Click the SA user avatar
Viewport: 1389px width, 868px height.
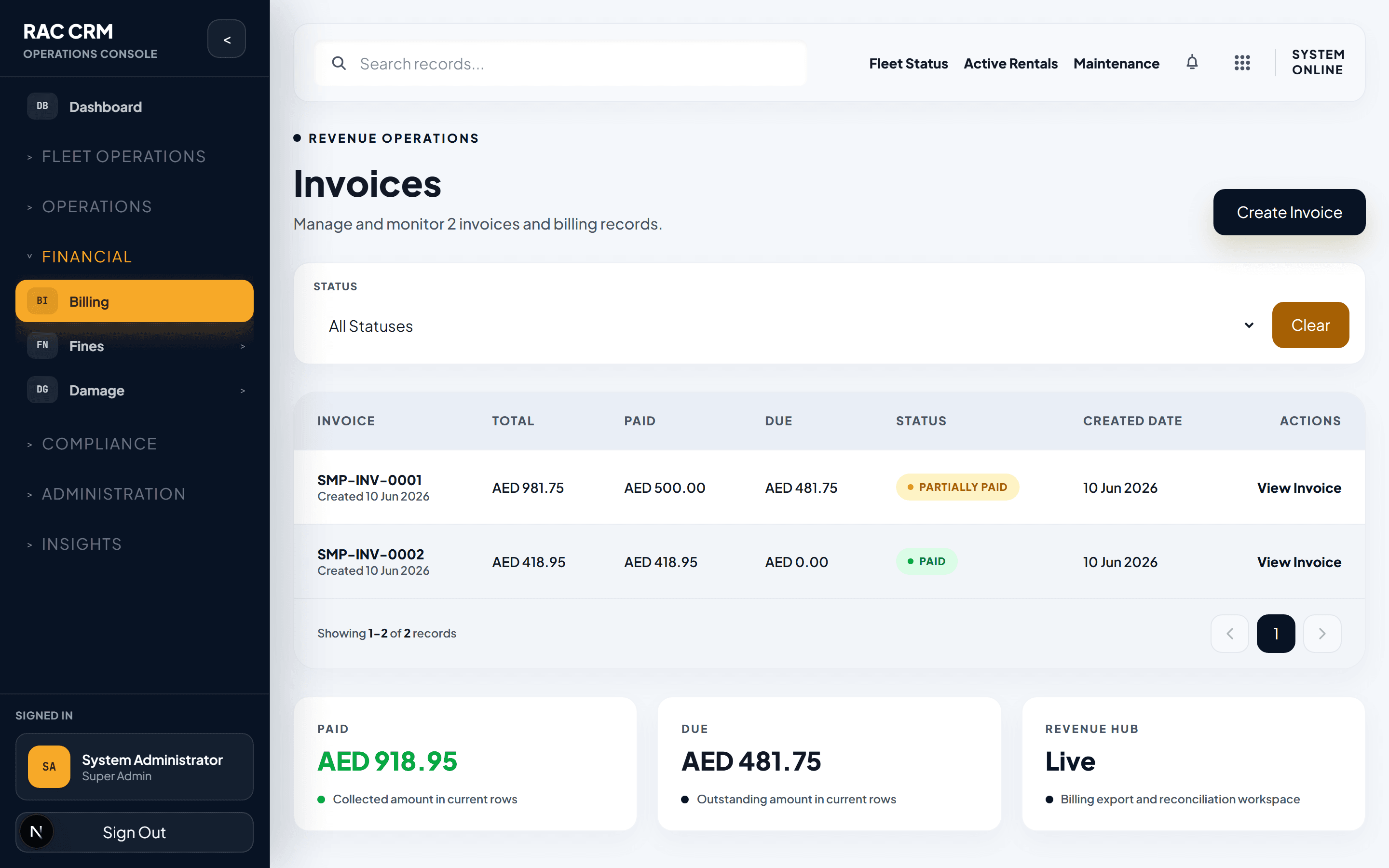(x=49, y=766)
